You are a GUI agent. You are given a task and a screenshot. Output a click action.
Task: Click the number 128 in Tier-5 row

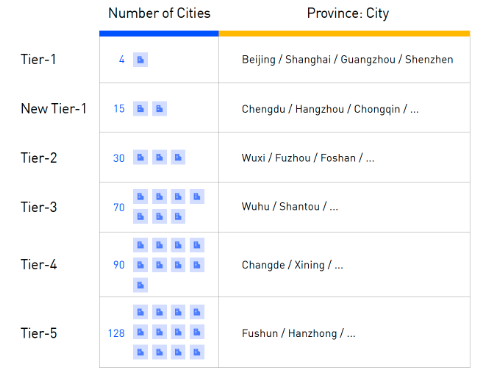[116, 333]
